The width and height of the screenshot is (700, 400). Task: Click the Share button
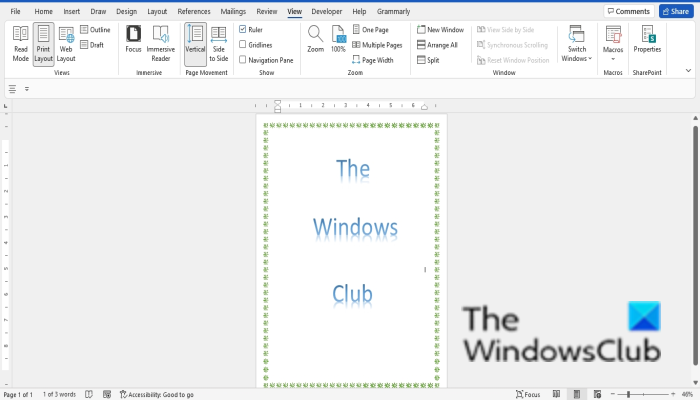point(676,11)
